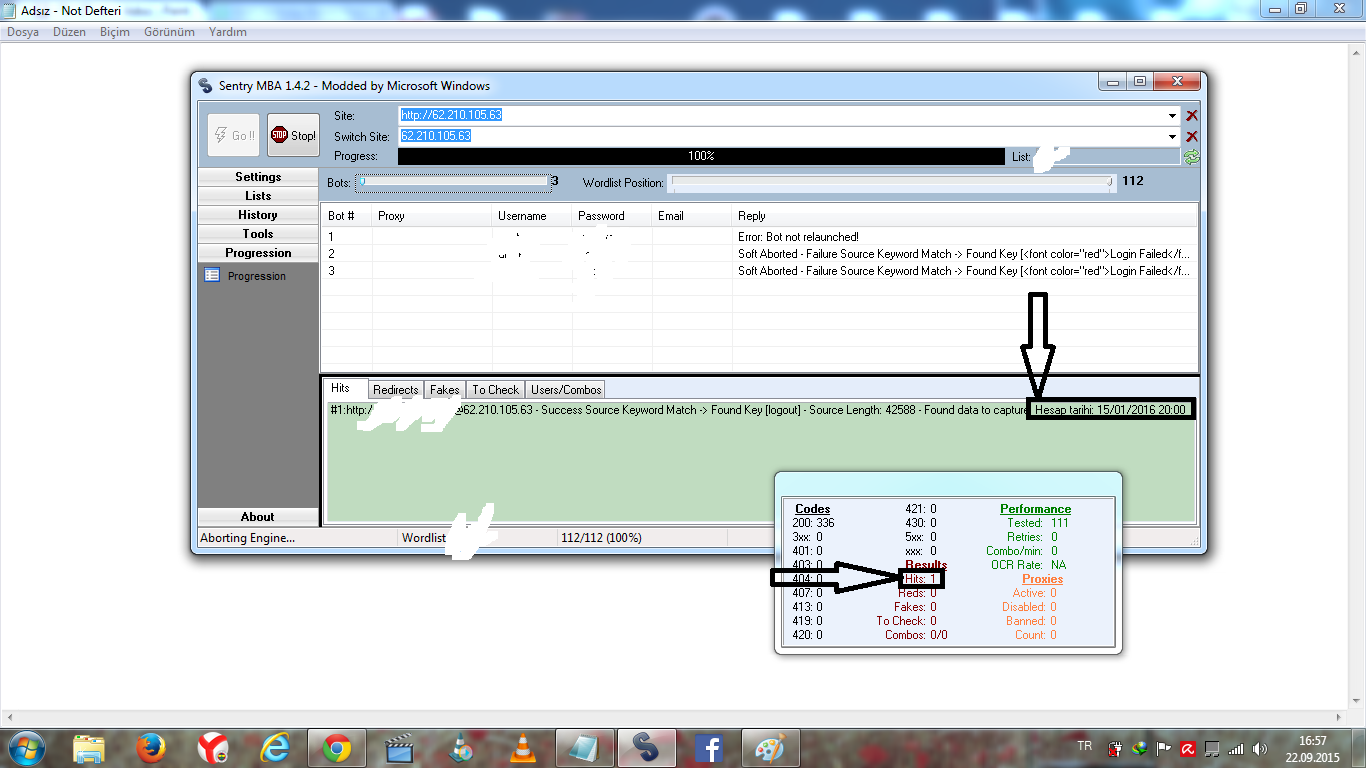Switch to the Users/Combos tab
The width and height of the screenshot is (1366, 768).
click(x=566, y=390)
